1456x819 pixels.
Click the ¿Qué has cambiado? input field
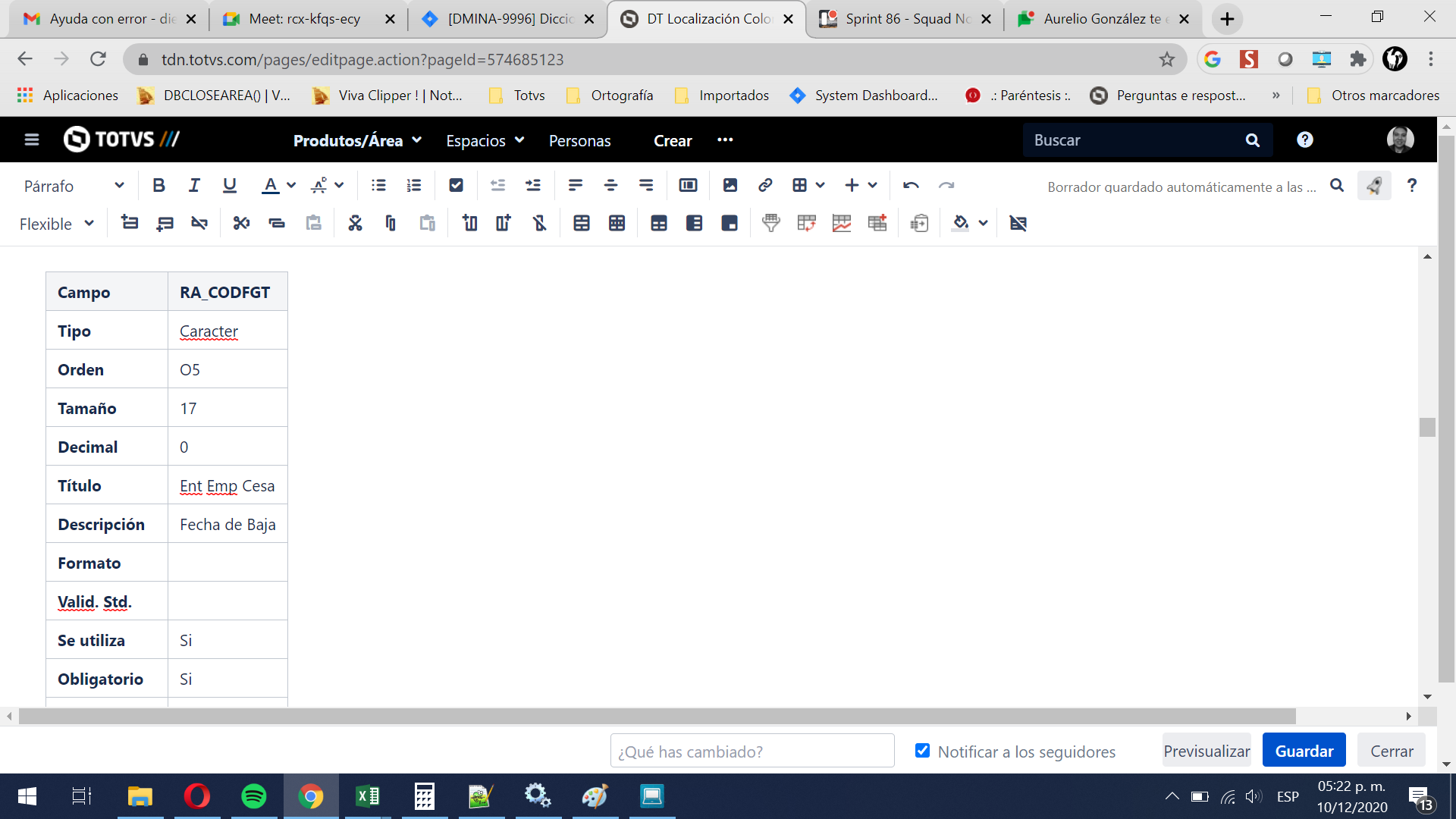(x=752, y=751)
